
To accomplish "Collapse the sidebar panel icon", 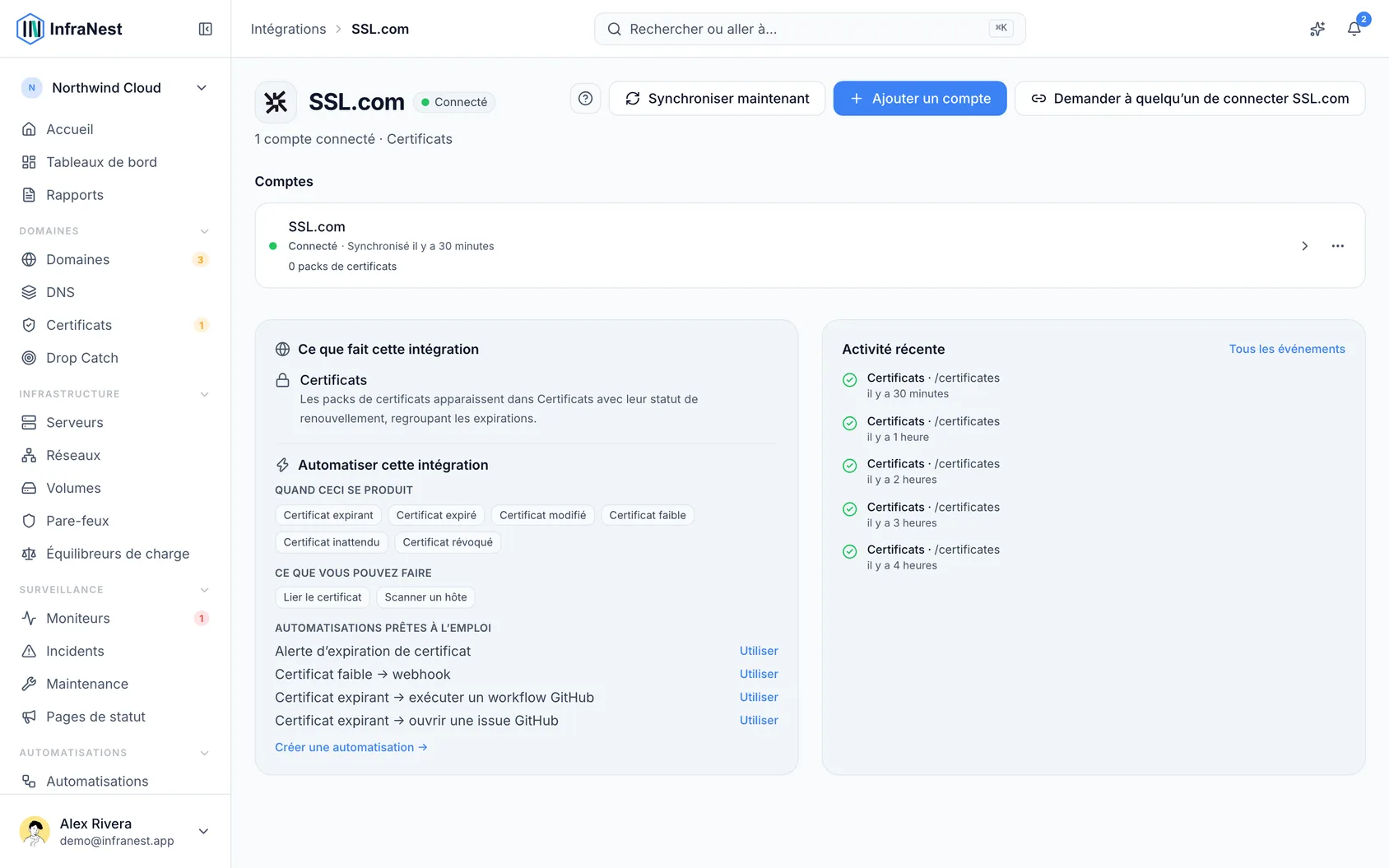I will (206, 29).
